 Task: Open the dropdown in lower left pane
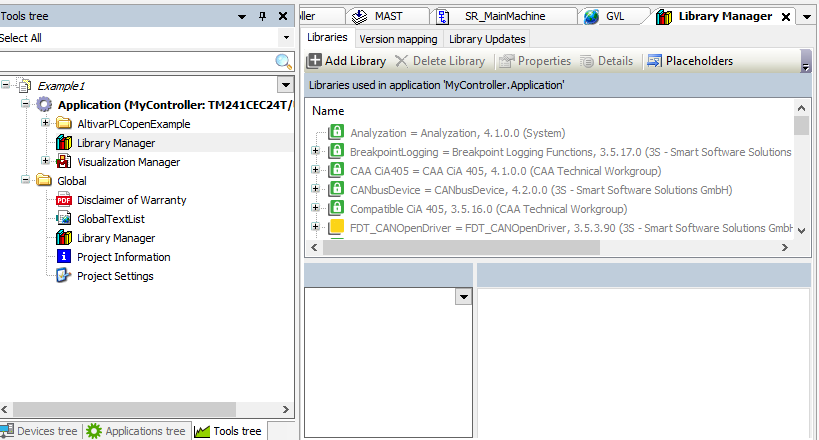coord(463,297)
